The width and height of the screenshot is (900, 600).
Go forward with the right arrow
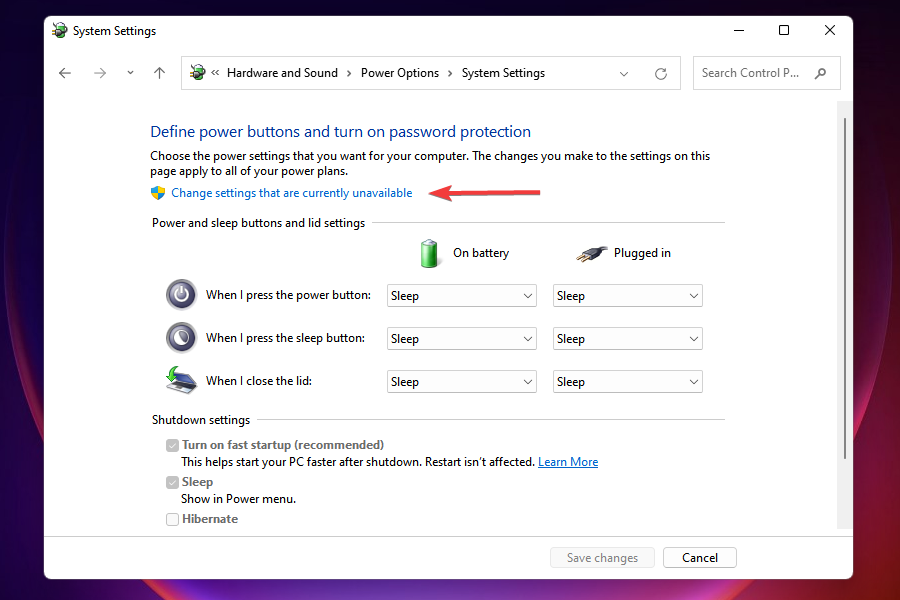click(x=100, y=73)
